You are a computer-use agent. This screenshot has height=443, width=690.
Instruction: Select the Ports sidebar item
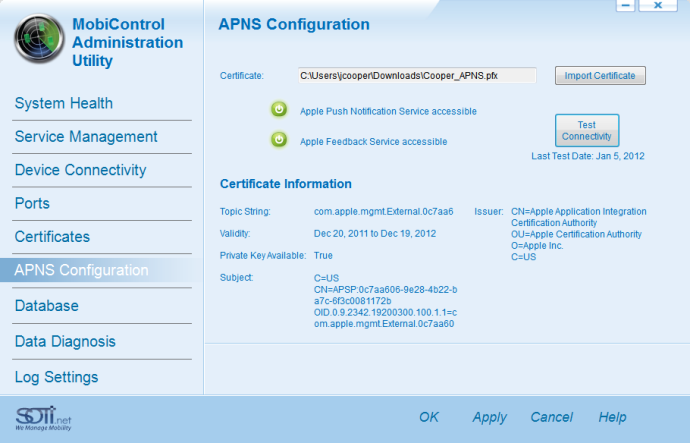tap(32, 204)
